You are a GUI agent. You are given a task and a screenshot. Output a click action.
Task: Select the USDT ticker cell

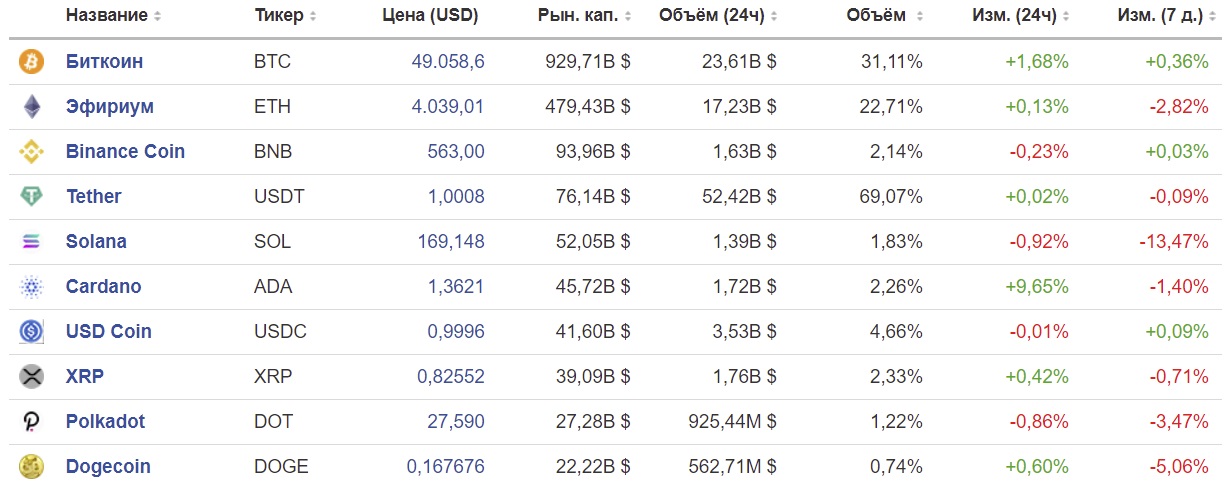(279, 197)
